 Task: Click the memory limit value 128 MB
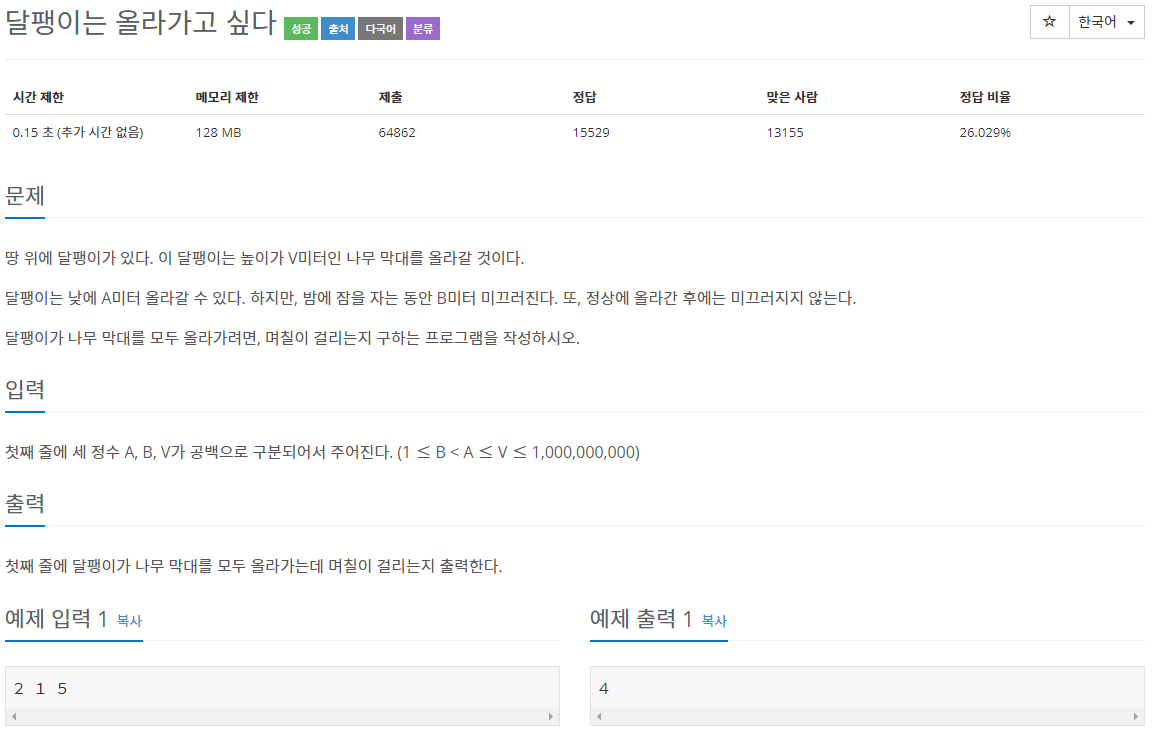tap(218, 133)
